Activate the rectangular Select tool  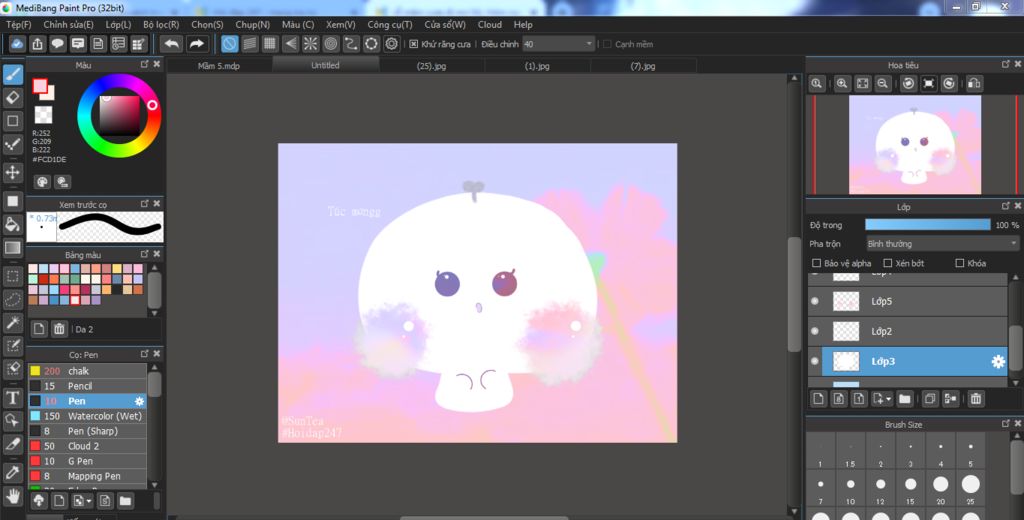click(12, 276)
